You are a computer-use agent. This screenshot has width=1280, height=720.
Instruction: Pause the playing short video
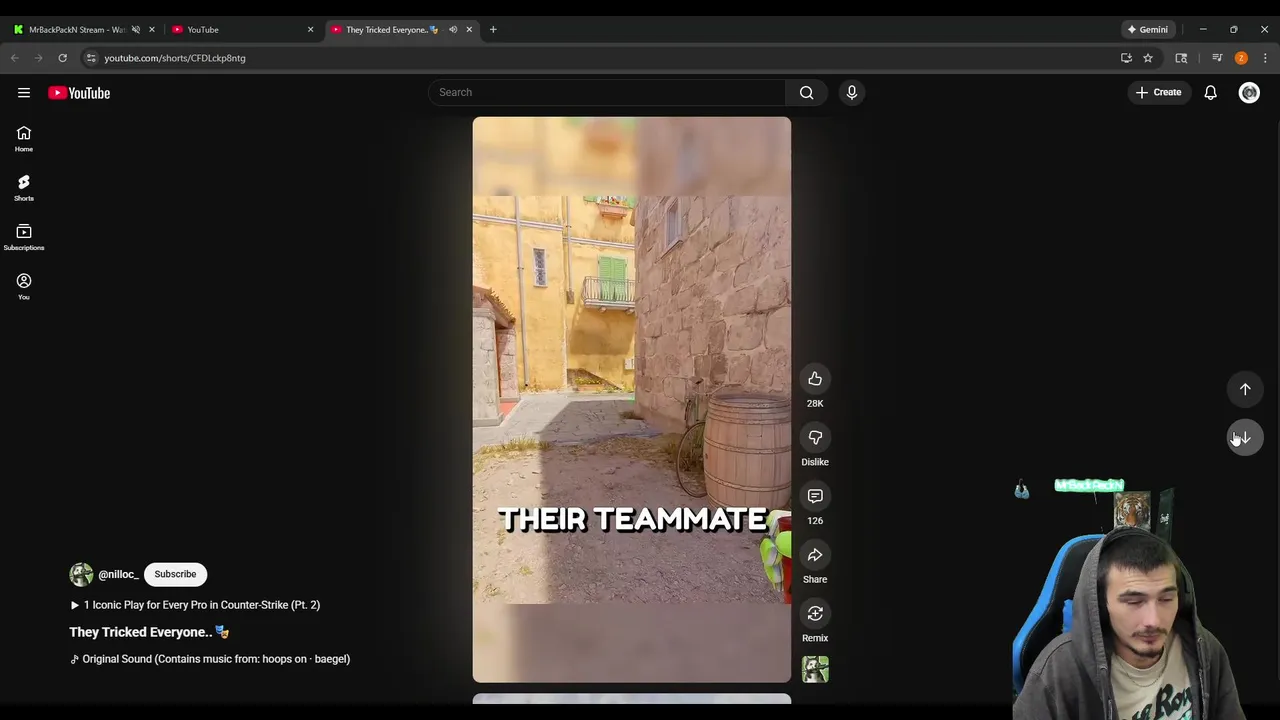tap(632, 399)
